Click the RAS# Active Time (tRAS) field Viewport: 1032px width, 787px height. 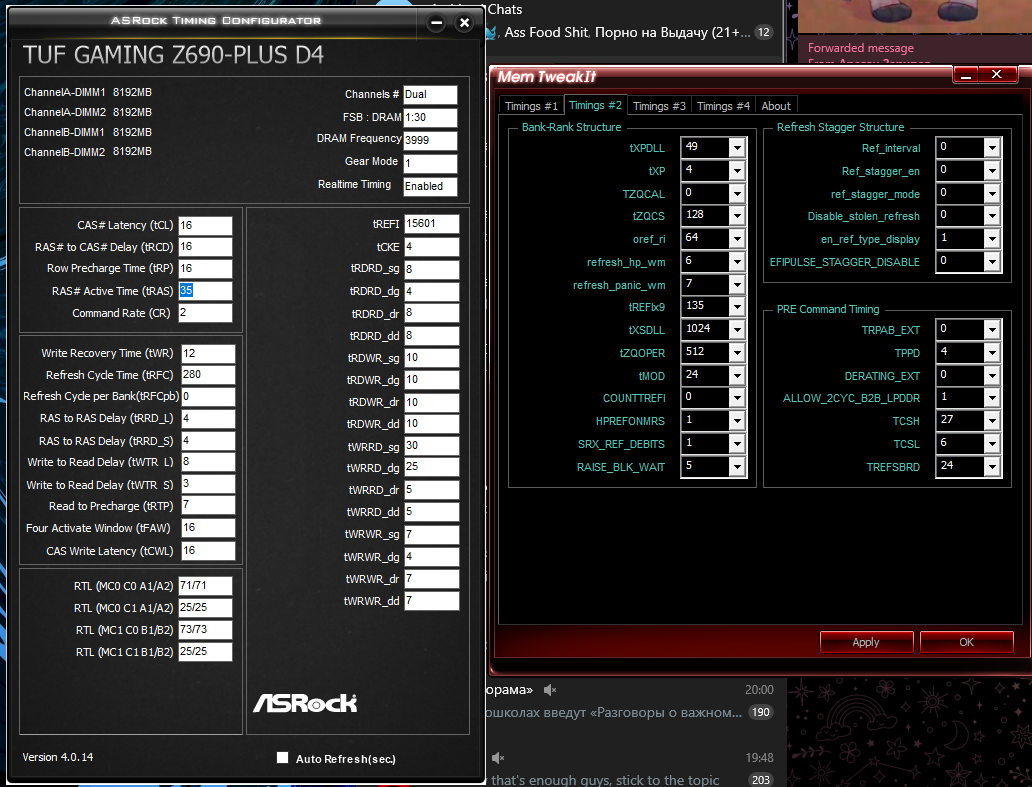pos(205,291)
